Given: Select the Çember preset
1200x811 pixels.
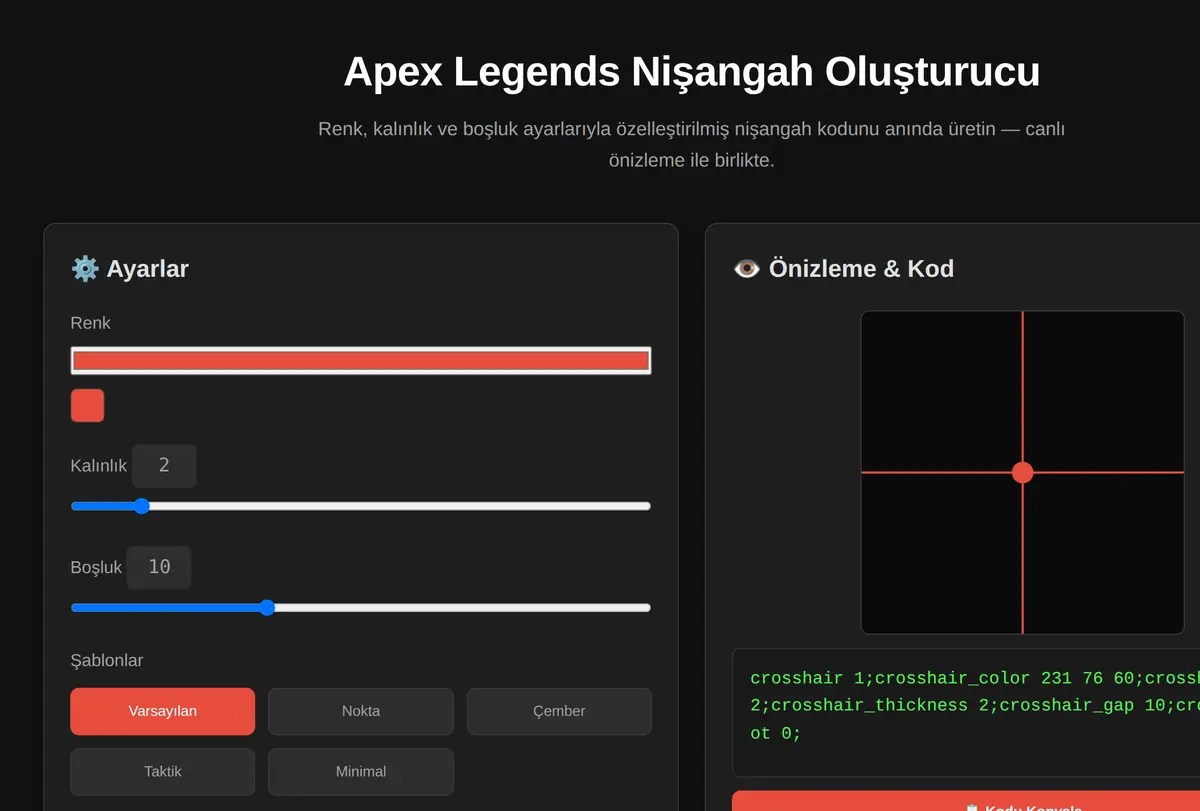Looking at the screenshot, I should click(x=559, y=711).
